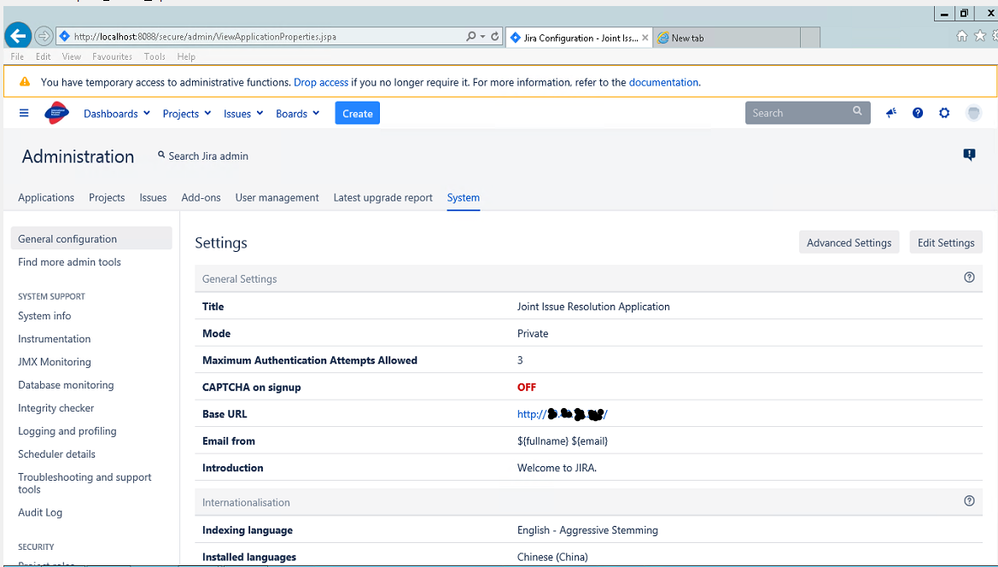Switch to the Applications admin tab

point(46,197)
